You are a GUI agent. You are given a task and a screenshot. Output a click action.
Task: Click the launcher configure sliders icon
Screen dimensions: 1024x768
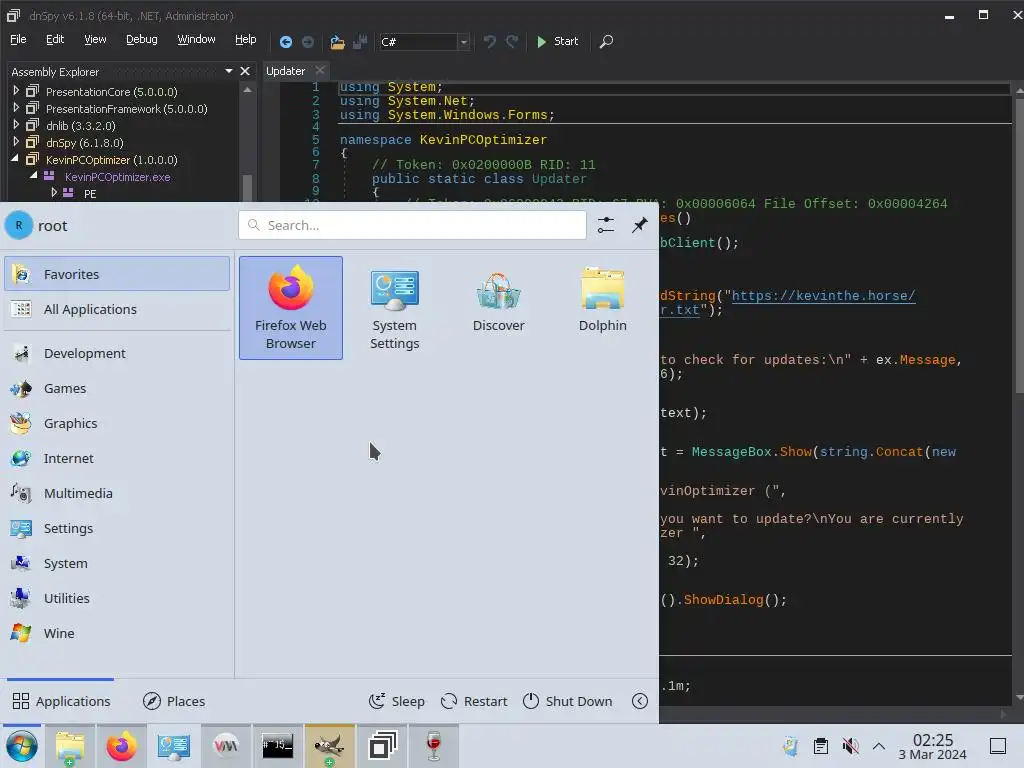pos(605,225)
